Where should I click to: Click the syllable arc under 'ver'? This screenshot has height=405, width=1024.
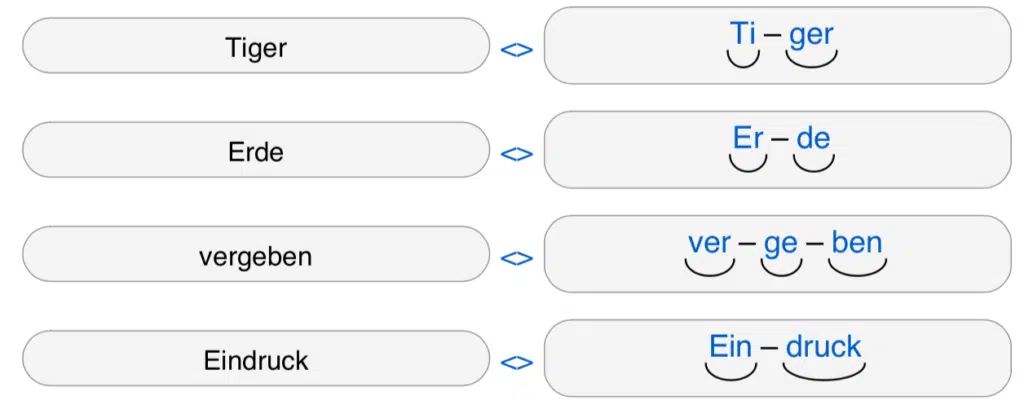point(709,269)
